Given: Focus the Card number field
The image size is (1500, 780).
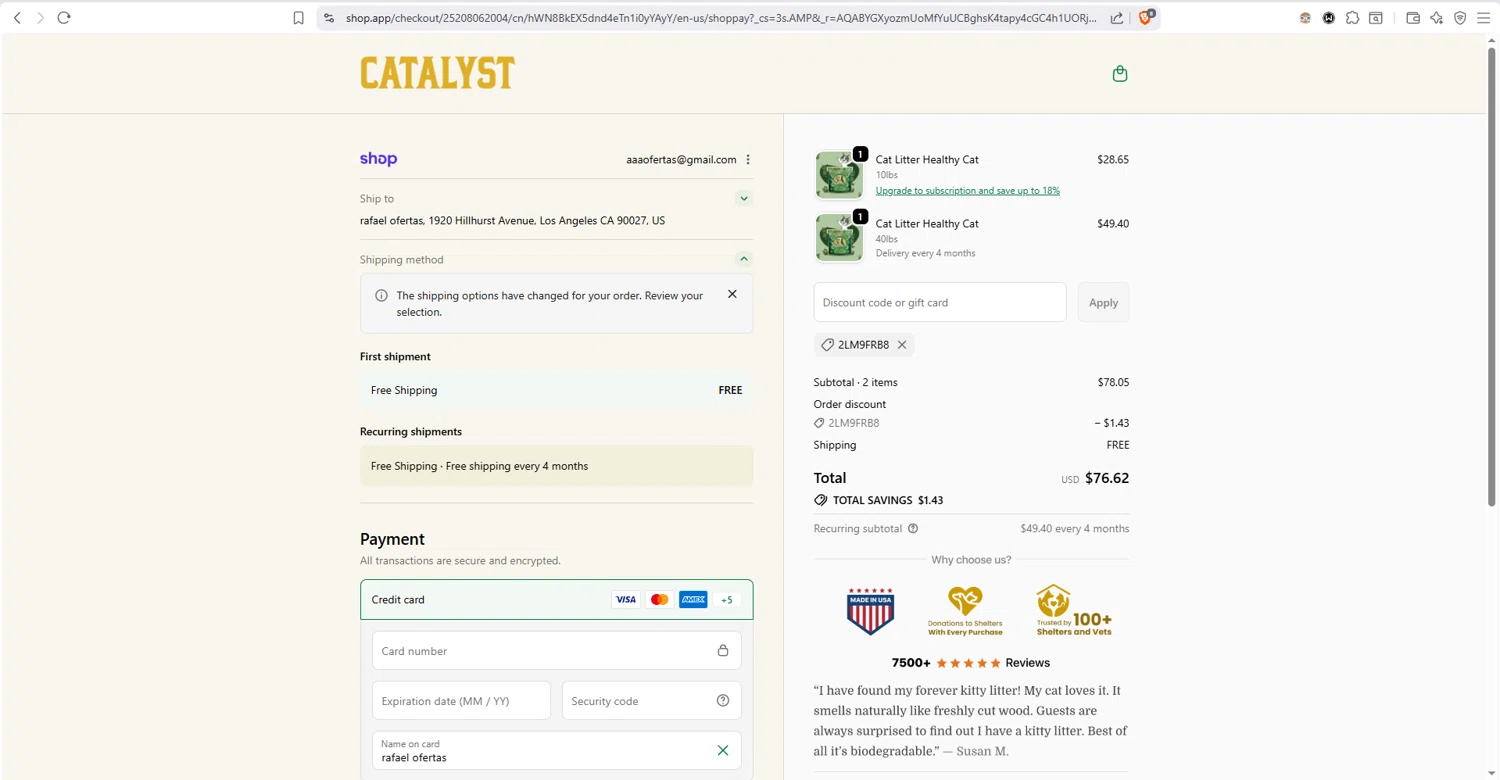Looking at the screenshot, I should point(557,651).
